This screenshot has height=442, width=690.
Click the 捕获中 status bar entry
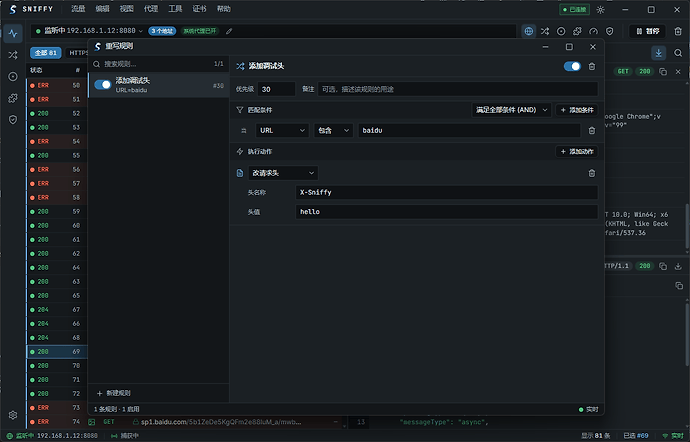point(125,436)
